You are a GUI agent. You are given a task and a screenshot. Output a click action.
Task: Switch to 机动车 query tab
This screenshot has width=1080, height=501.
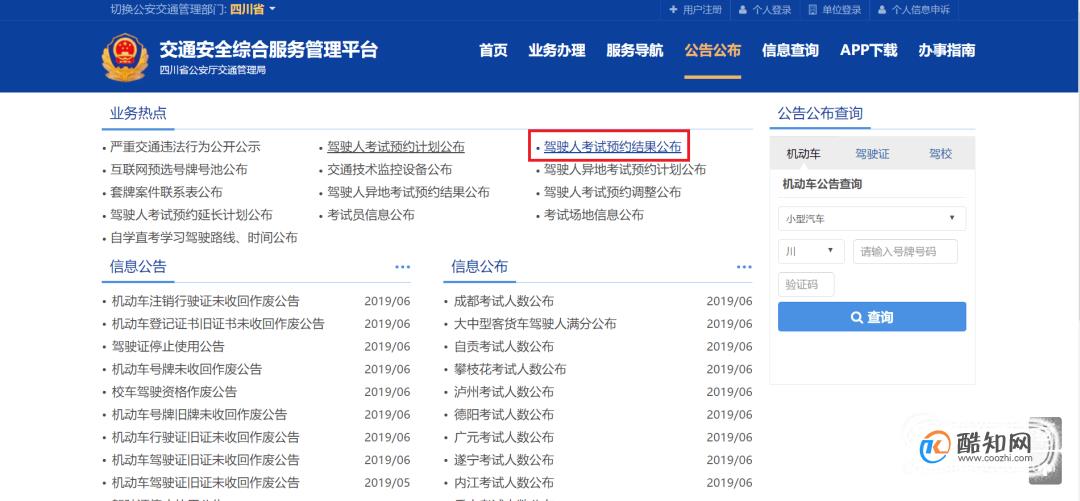[803, 154]
